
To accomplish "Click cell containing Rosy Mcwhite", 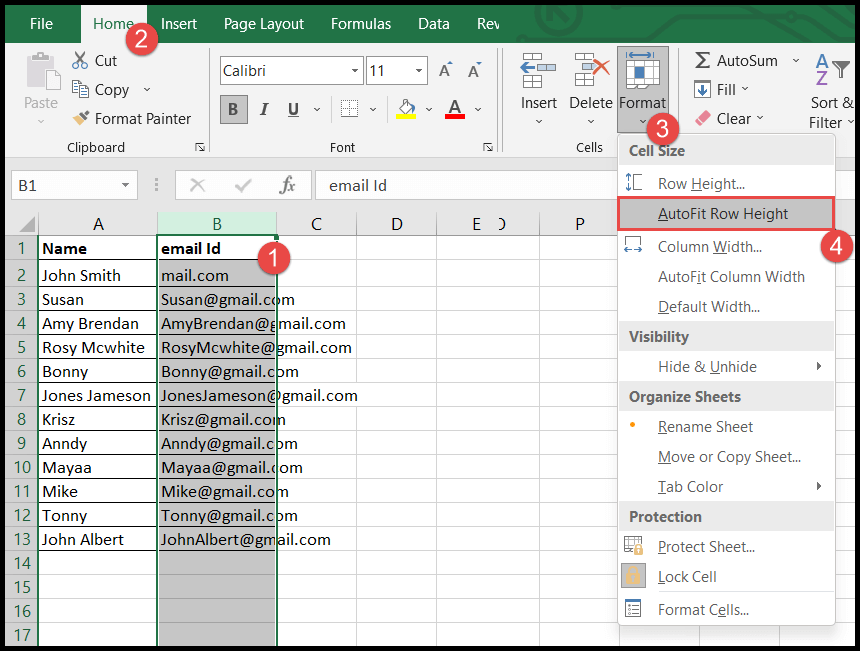I will click(x=98, y=347).
